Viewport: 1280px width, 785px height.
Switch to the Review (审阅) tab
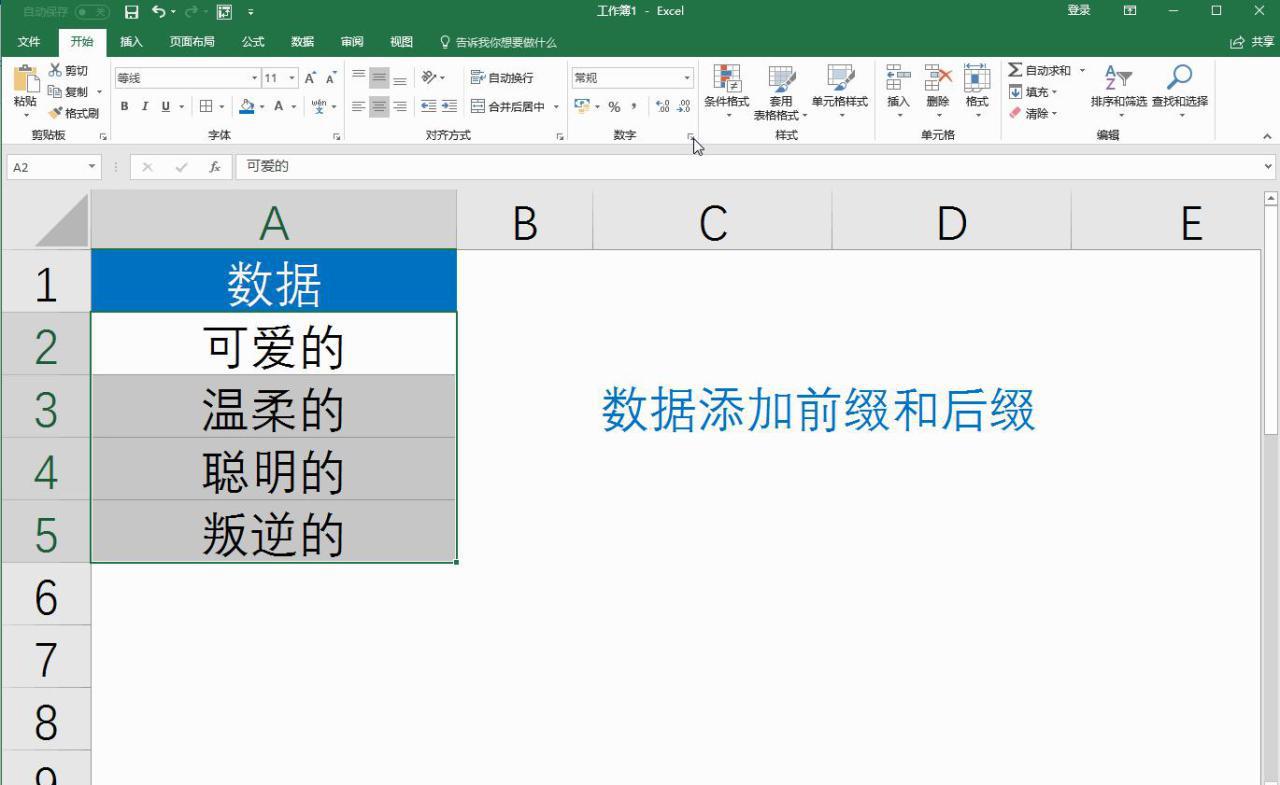352,42
